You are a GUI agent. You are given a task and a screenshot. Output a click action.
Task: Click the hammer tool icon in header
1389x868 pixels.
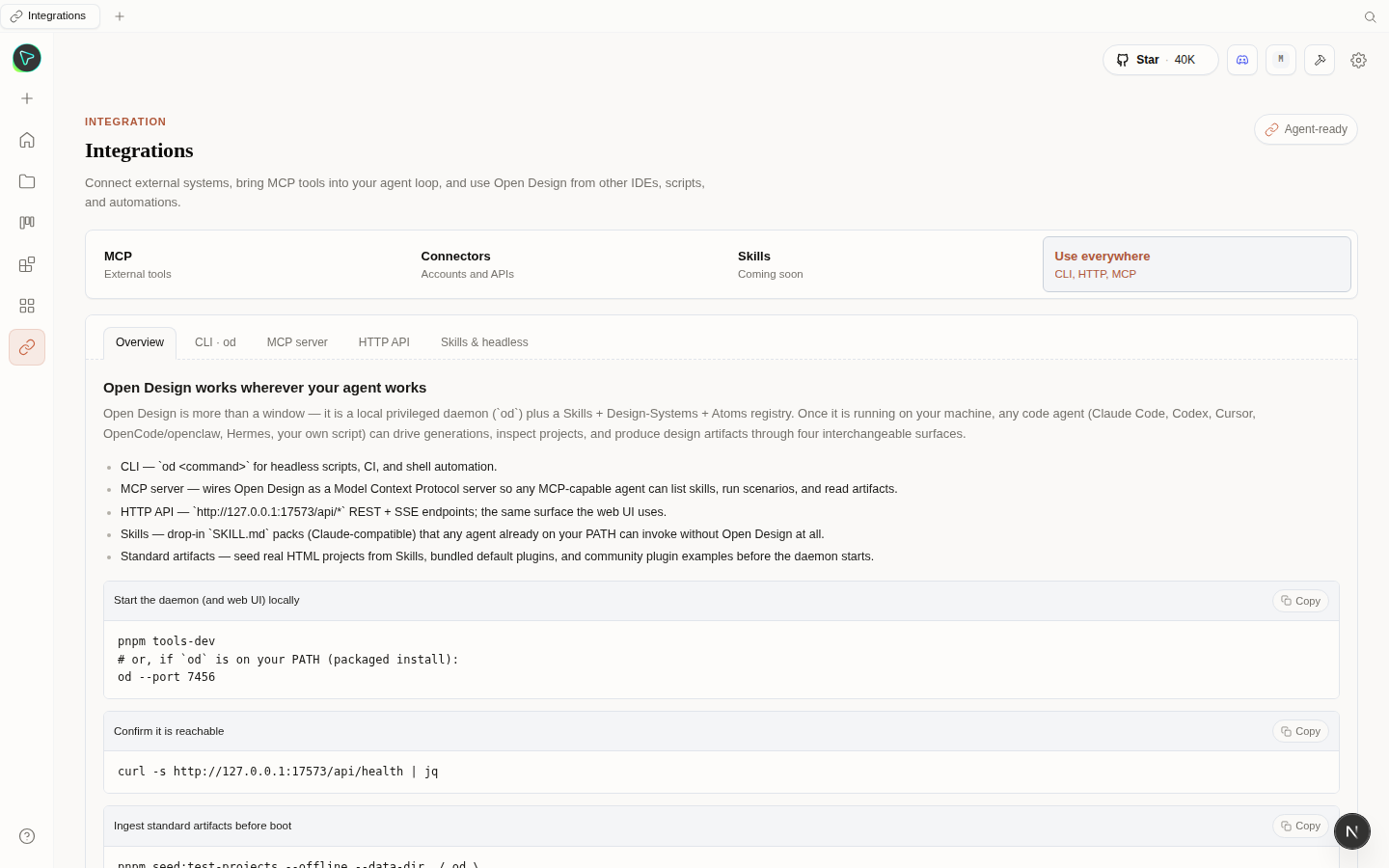pyautogui.click(x=1320, y=60)
